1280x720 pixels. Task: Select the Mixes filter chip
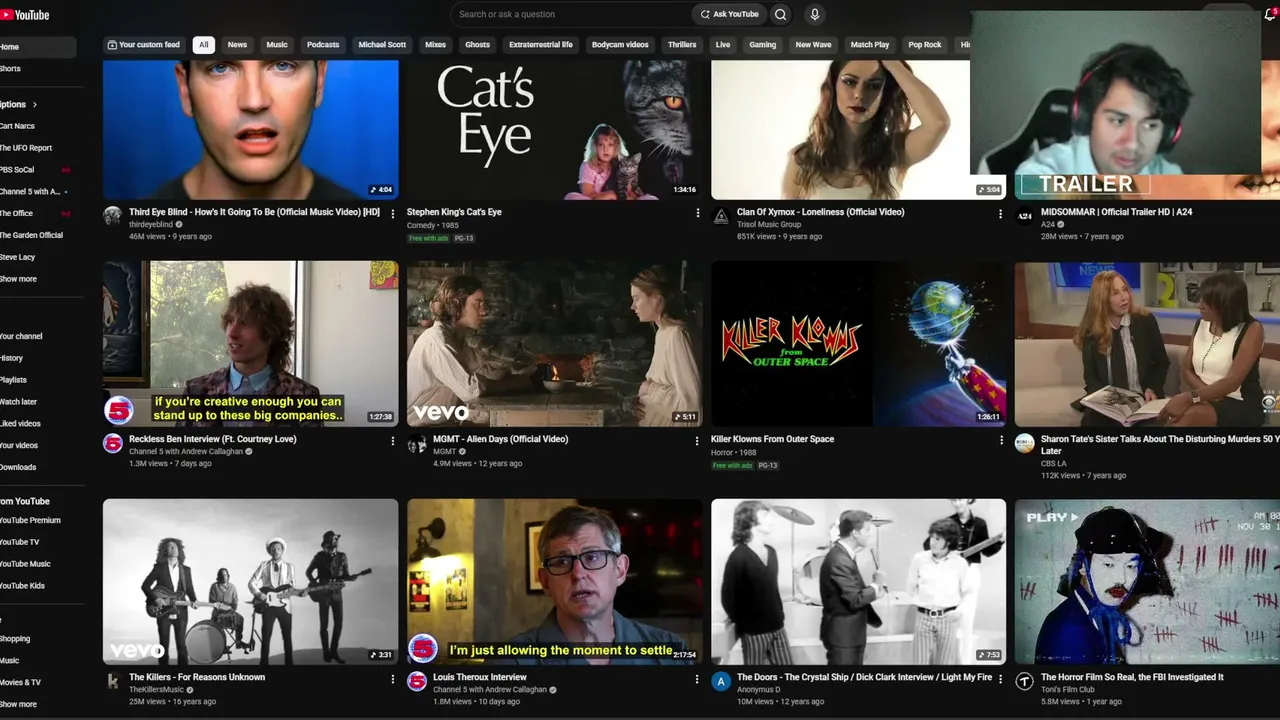(435, 45)
